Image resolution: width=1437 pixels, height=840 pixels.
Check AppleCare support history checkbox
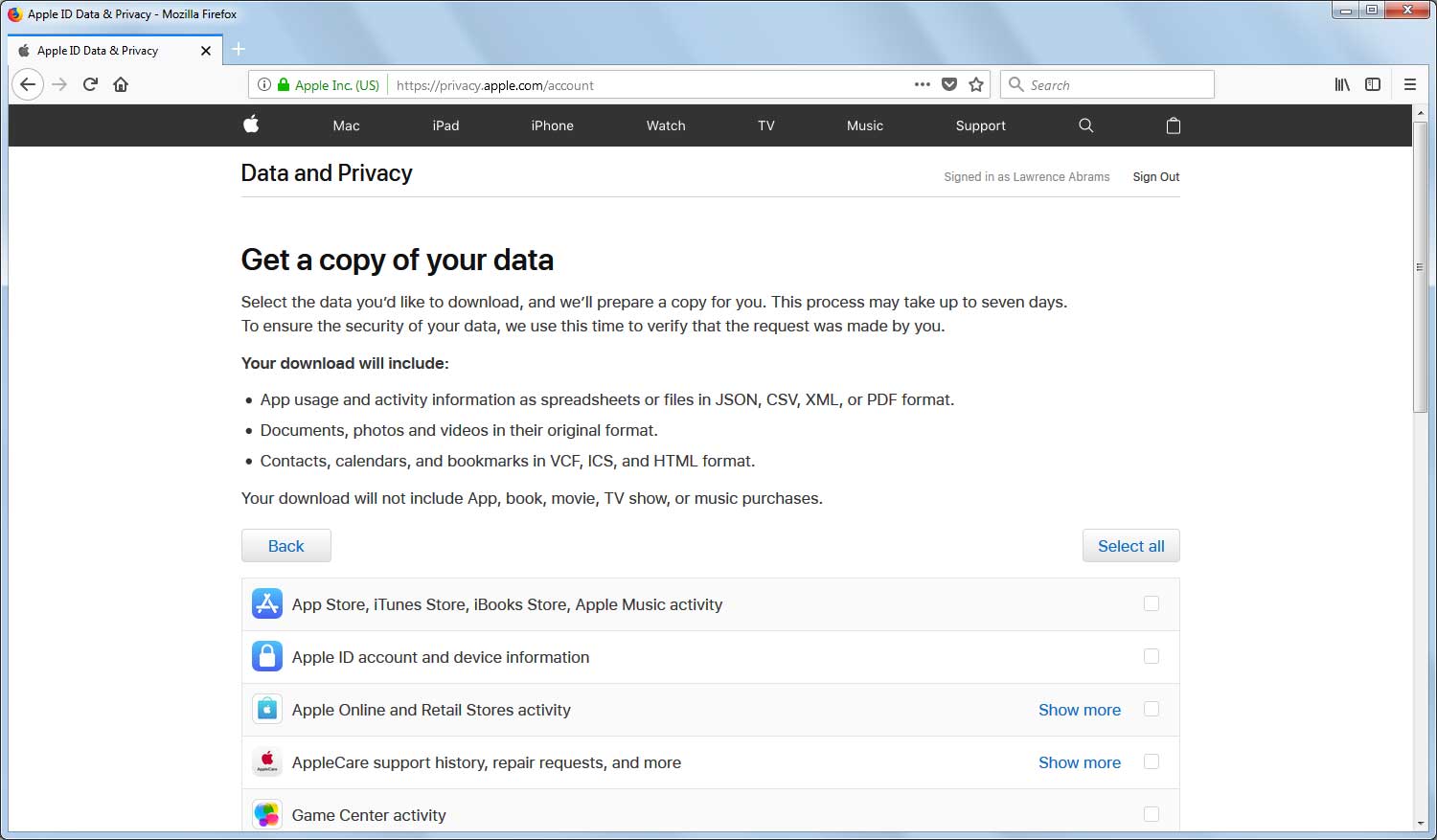click(1152, 761)
